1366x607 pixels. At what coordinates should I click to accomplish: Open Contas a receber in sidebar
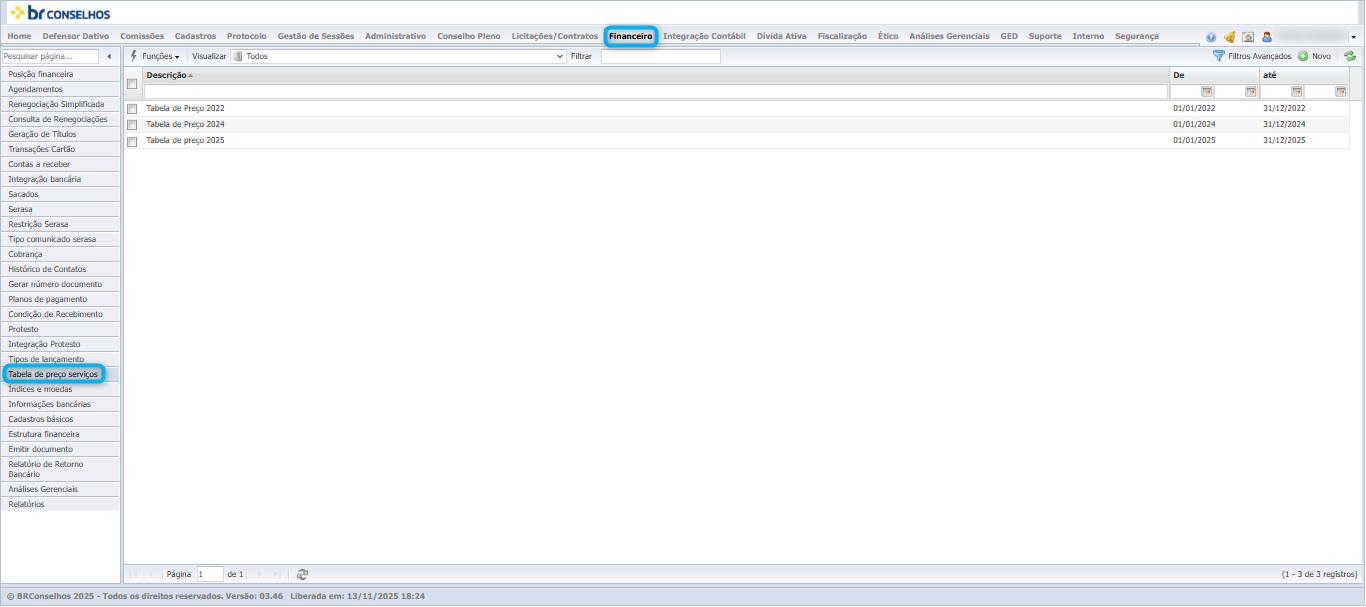point(61,164)
